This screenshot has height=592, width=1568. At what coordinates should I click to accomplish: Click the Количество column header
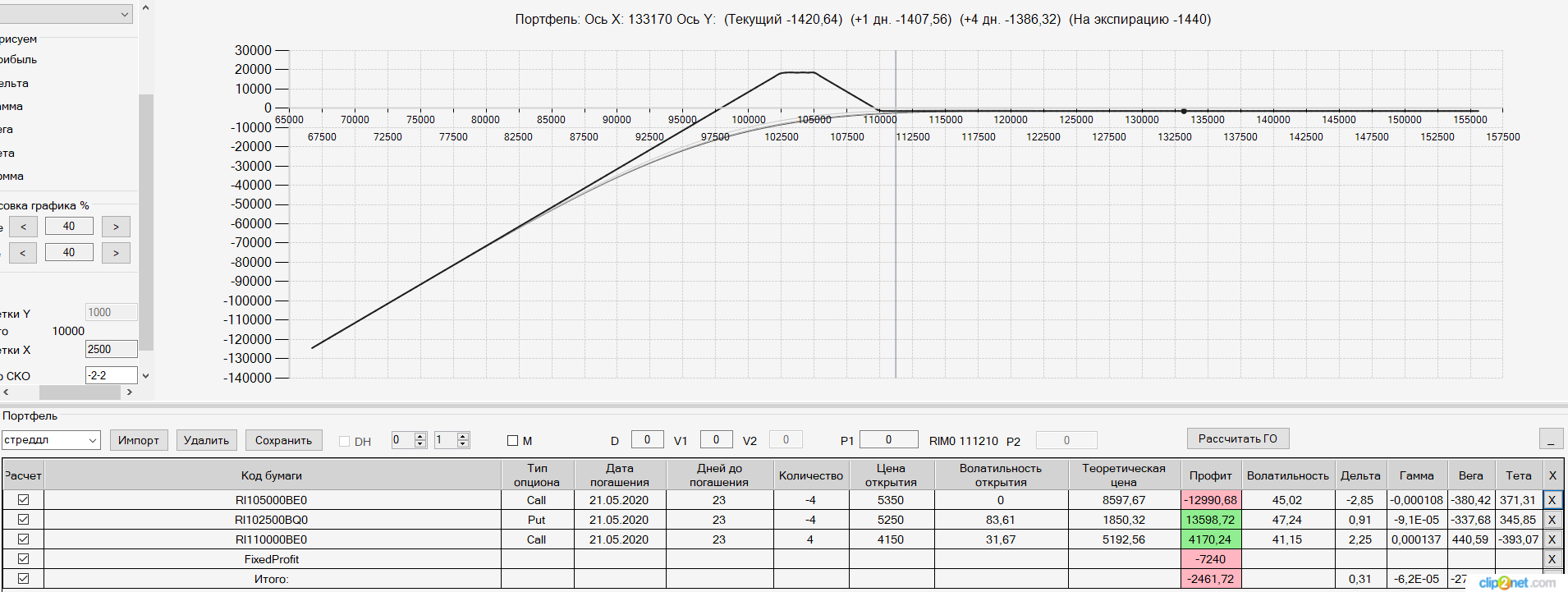(x=811, y=475)
